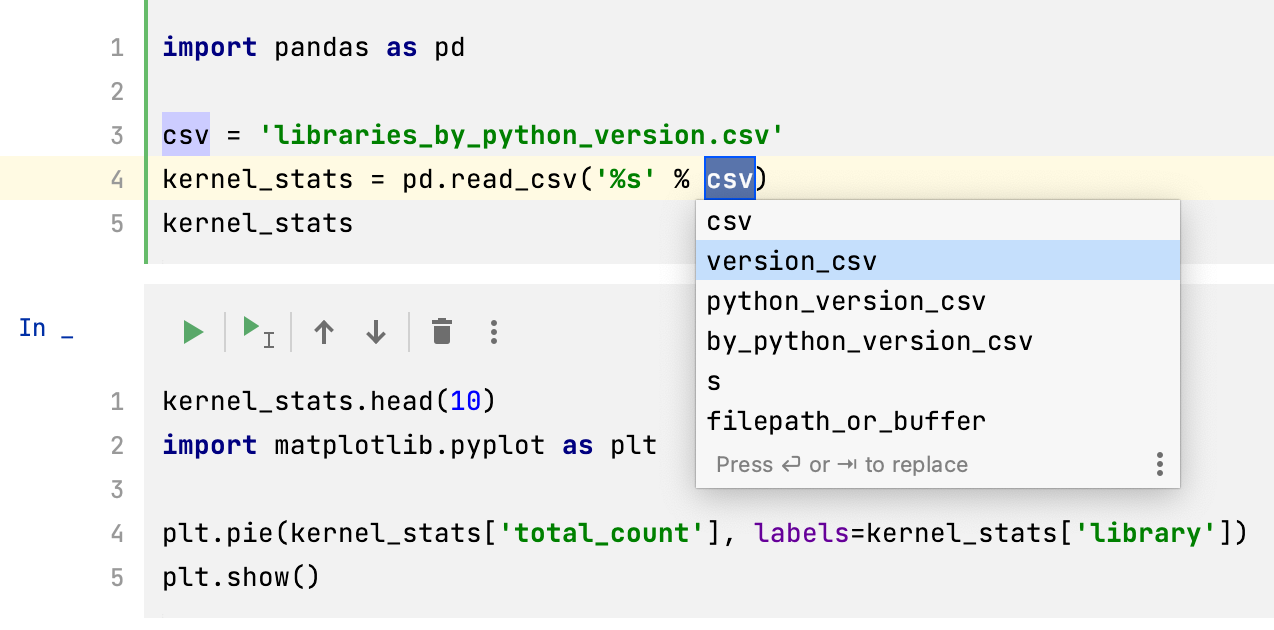Select the csv suggestion
Viewport: 1274px width, 630px height.
(x=731, y=220)
